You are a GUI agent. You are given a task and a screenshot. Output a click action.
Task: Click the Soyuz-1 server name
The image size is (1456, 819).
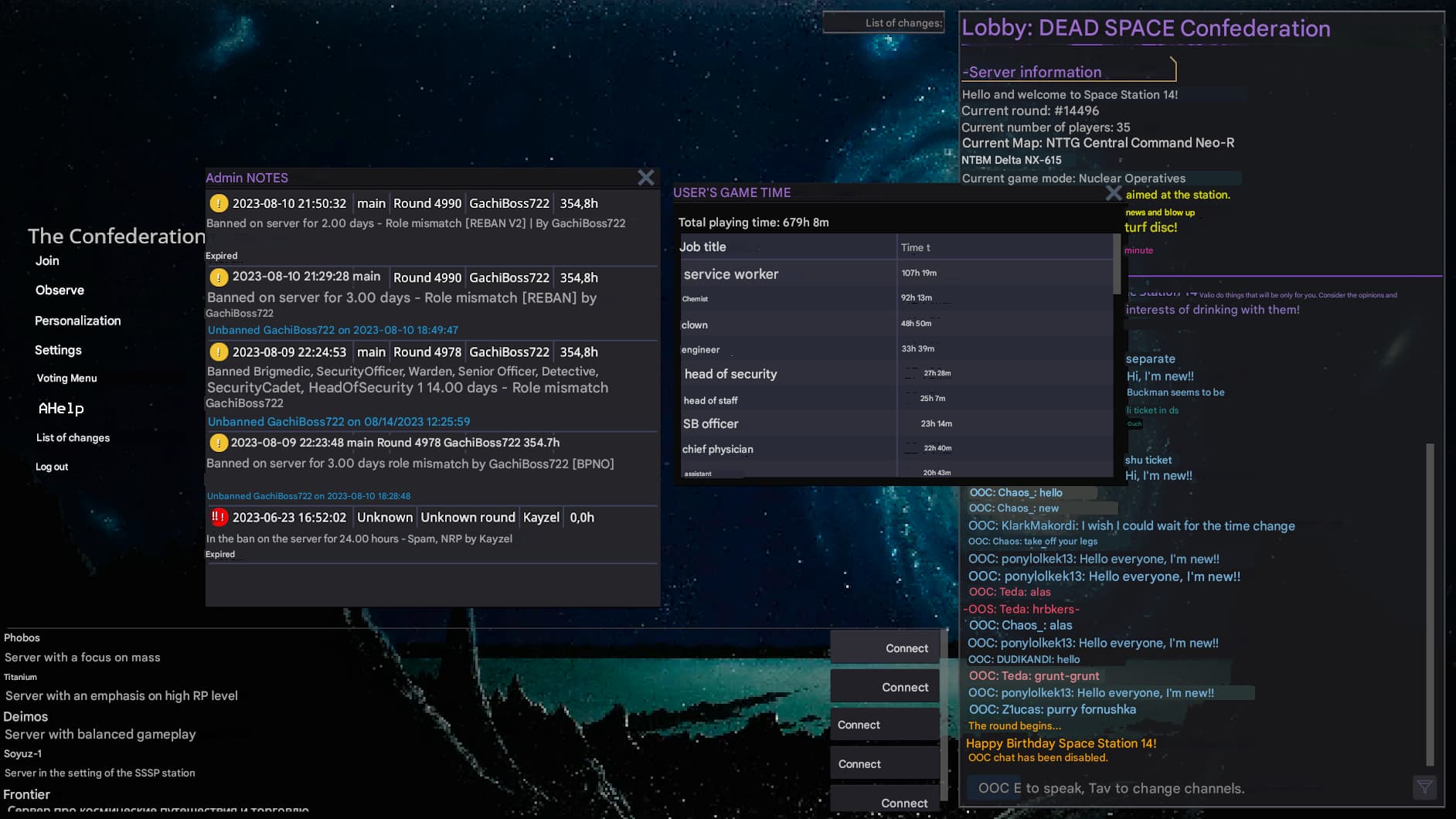(22, 753)
